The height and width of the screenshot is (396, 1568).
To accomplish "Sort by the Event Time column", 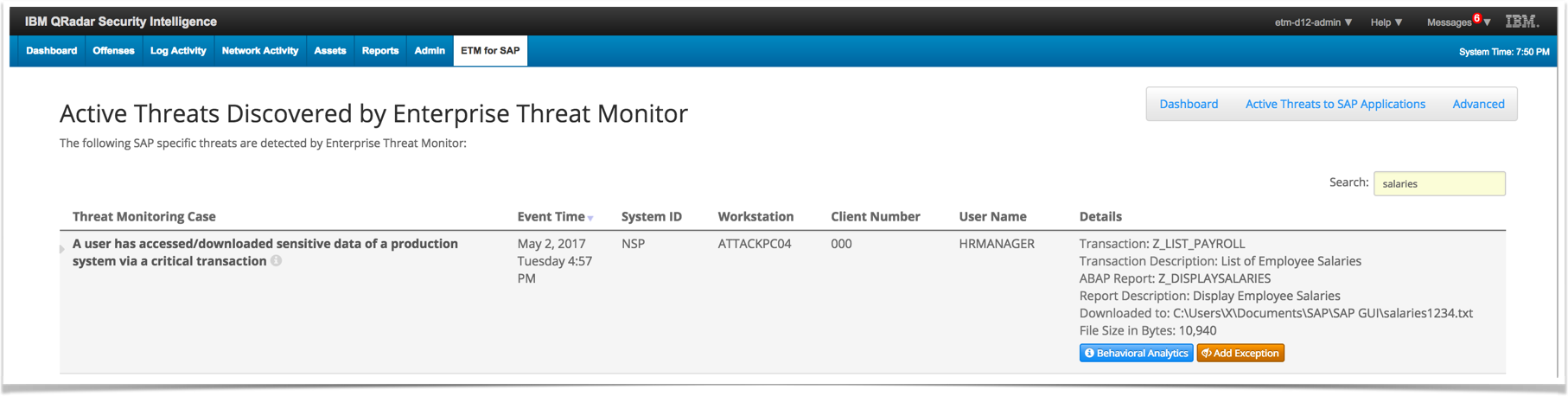I will (551, 217).
